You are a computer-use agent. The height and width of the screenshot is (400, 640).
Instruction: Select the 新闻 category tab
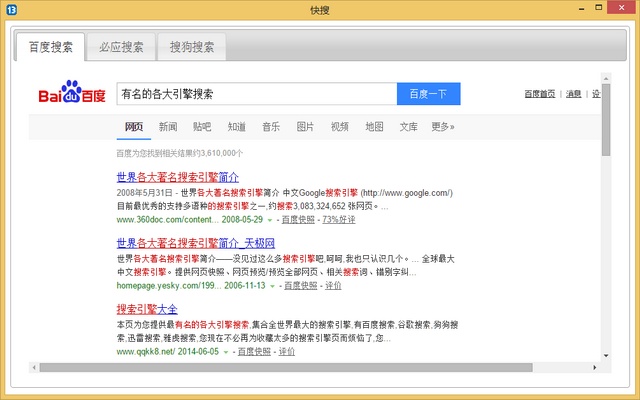pos(168,127)
